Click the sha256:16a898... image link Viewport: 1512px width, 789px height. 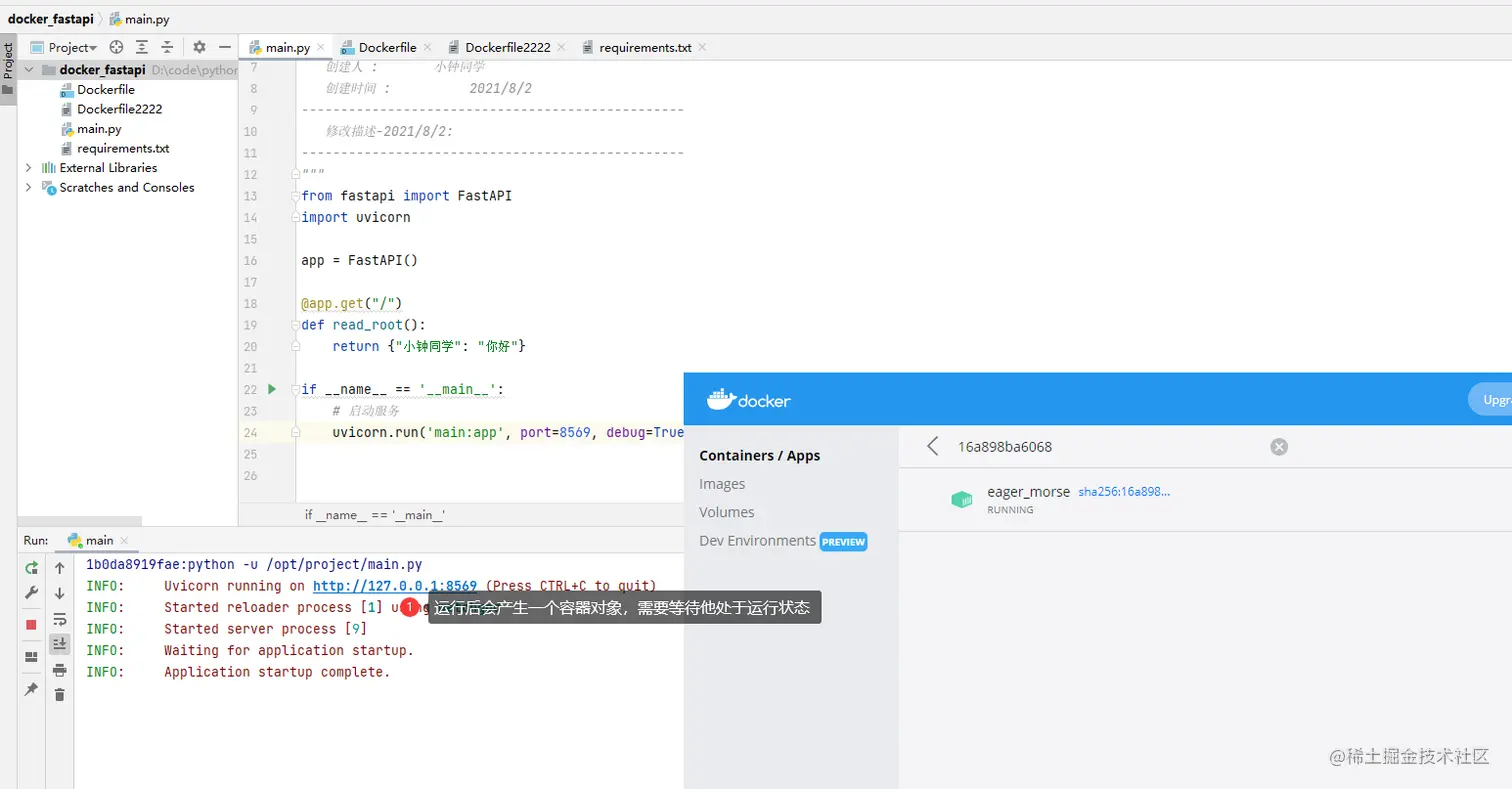click(x=1124, y=492)
